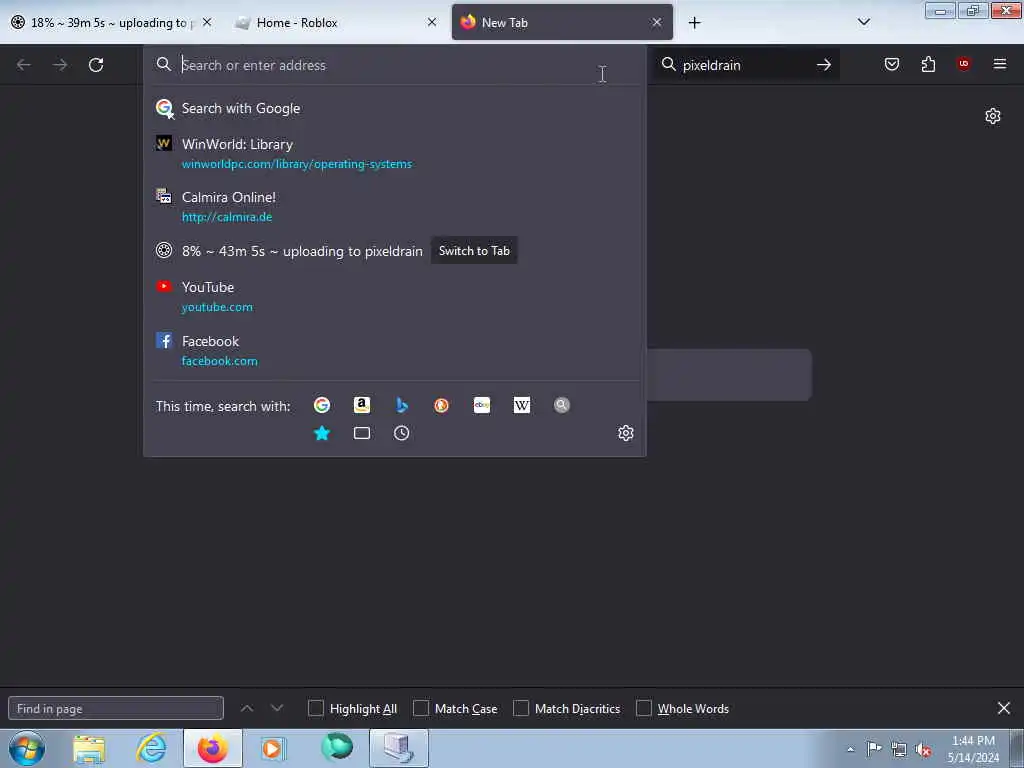The width and height of the screenshot is (1024, 768).
Task: Open the YouTube suggestion
Action: pos(394,296)
